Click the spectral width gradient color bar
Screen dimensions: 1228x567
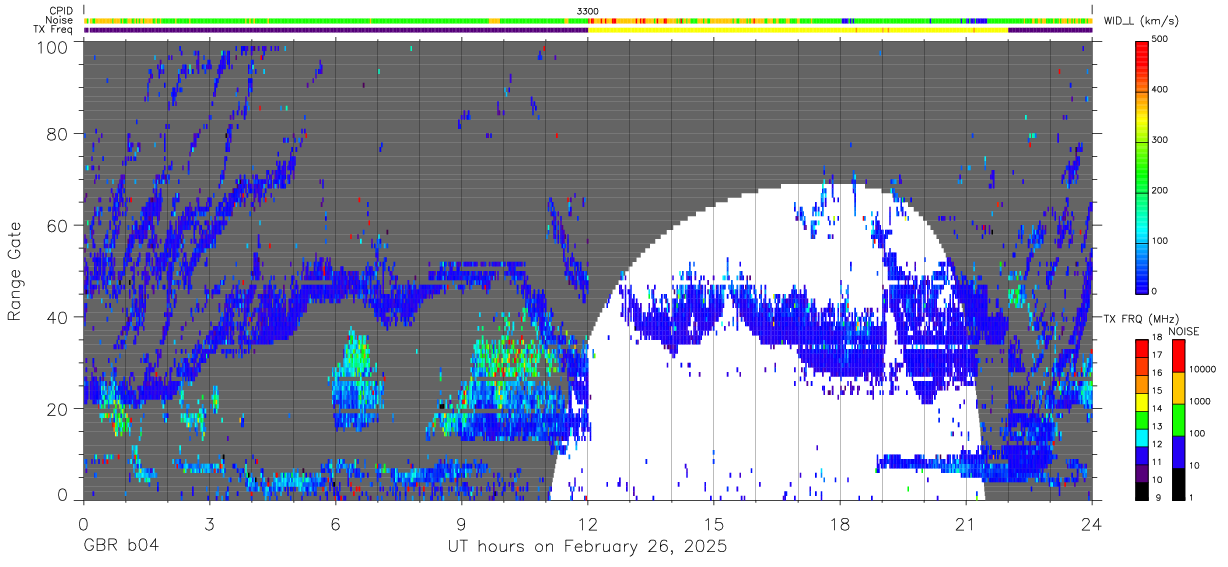tap(1141, 166)
